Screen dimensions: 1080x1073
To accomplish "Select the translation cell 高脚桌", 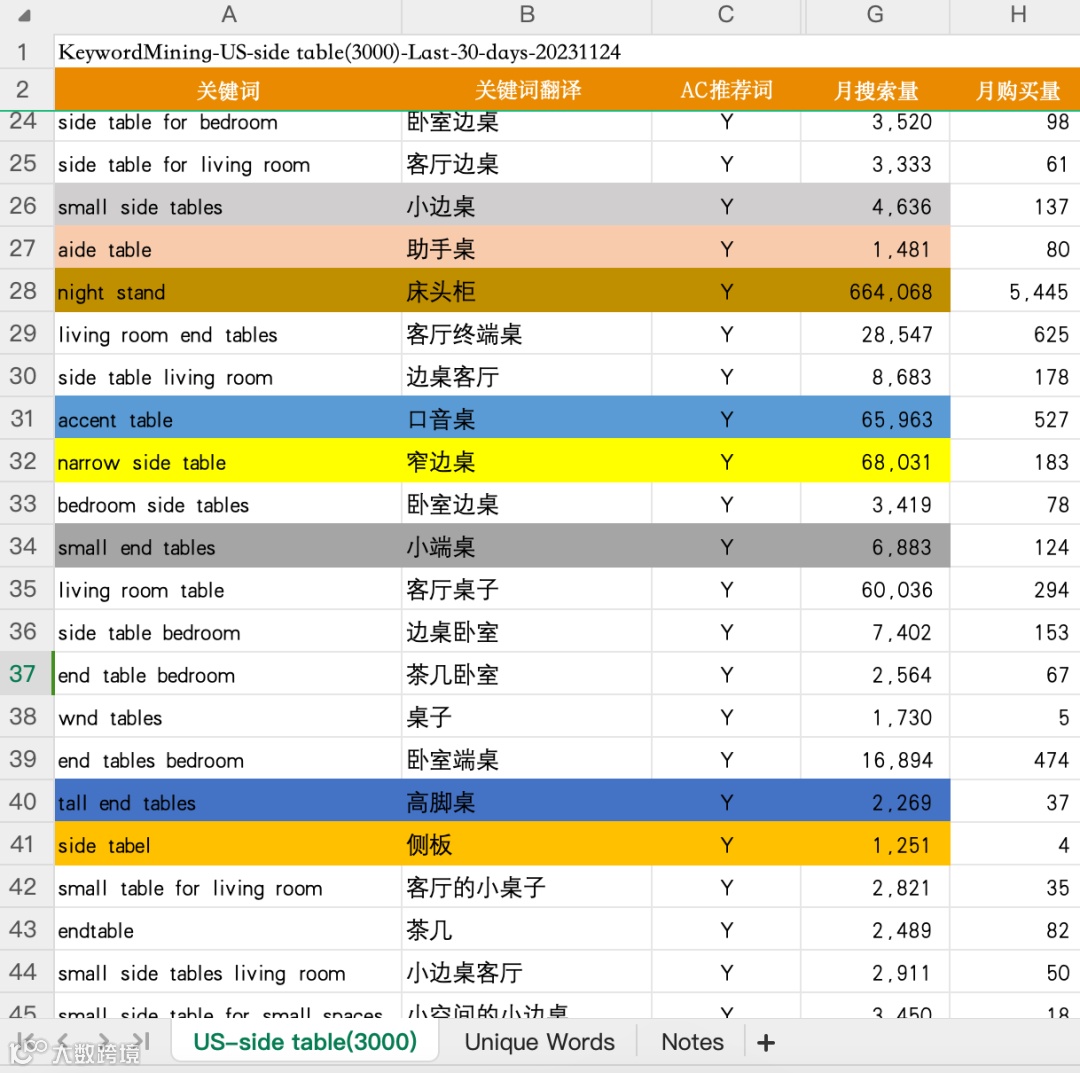I will (527, 803).
